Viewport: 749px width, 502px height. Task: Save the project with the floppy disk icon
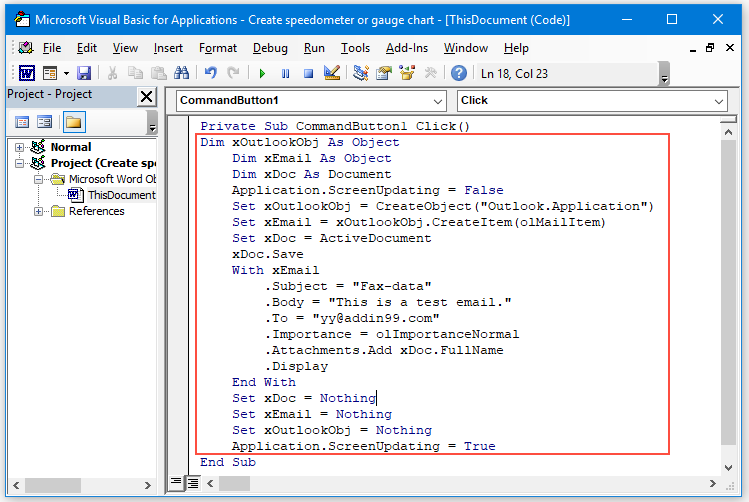[84, 73]
